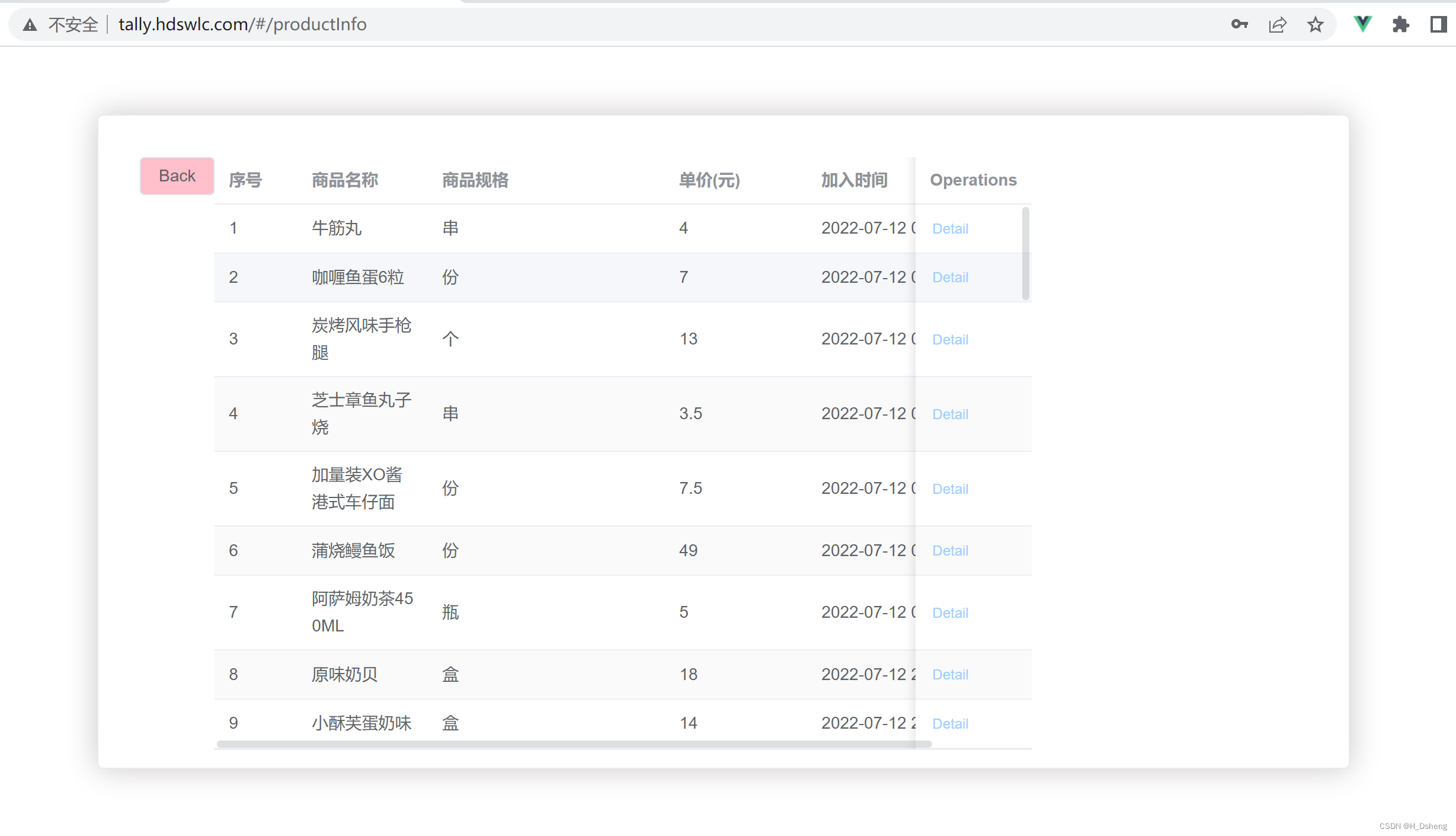Click the price 14 cell

tap(689, 723)
